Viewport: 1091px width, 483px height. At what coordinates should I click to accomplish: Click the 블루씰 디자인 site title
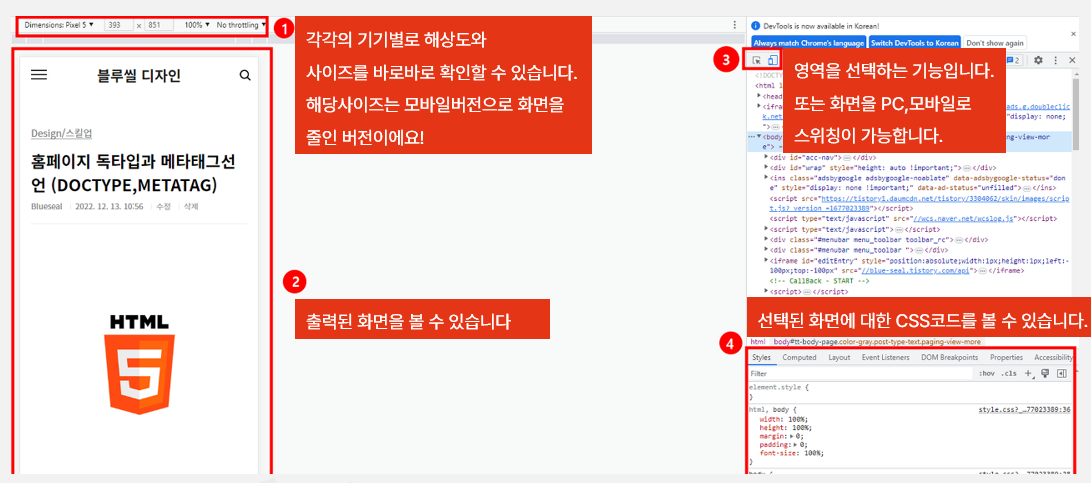click(x=139, y=75)
